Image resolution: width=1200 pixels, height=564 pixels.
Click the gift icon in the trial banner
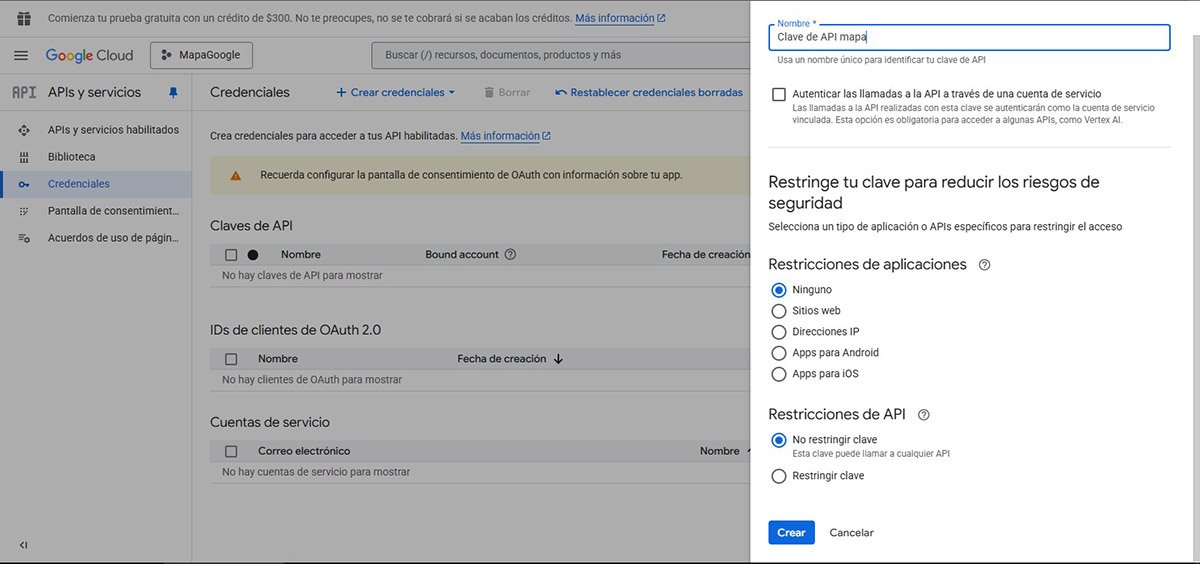click(24, 18)
